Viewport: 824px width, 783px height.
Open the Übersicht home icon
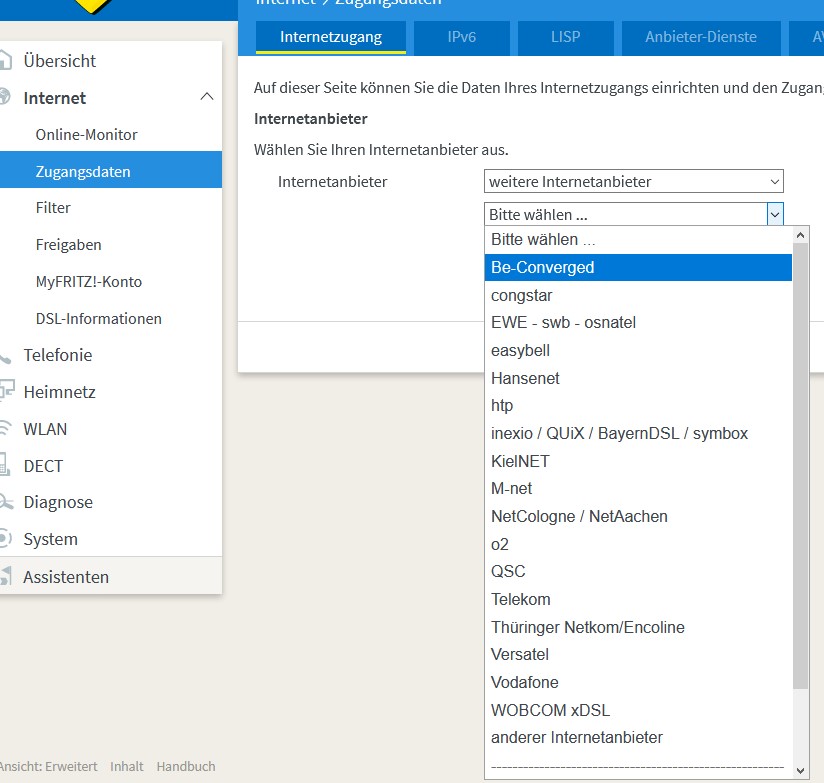click(x=5, y=60)
